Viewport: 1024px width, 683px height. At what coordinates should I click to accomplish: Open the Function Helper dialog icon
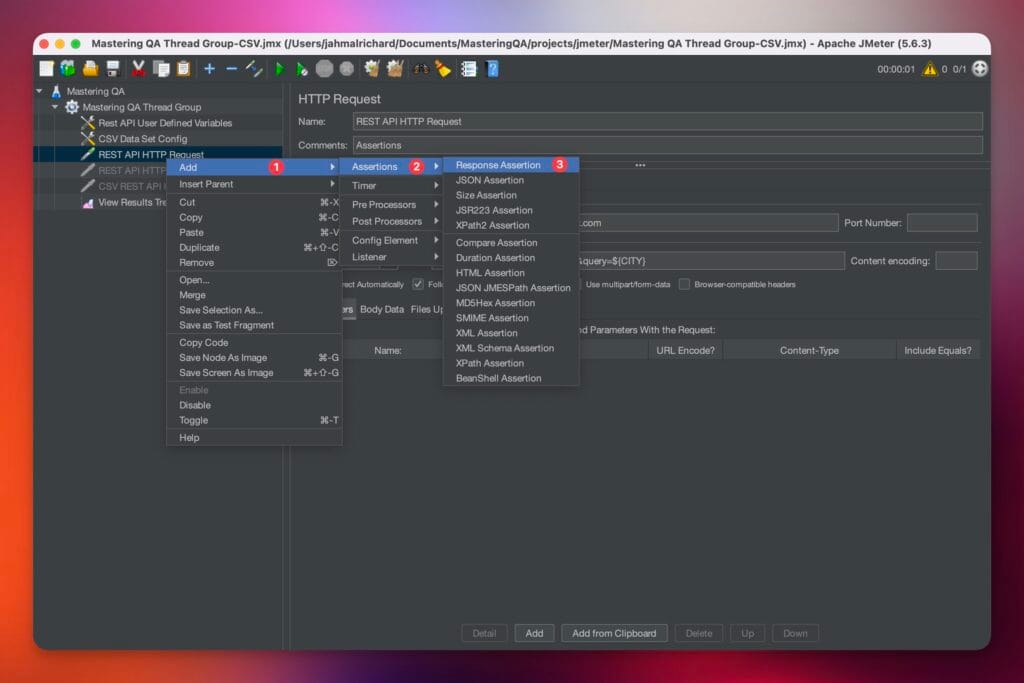click(x=469, y=69)
